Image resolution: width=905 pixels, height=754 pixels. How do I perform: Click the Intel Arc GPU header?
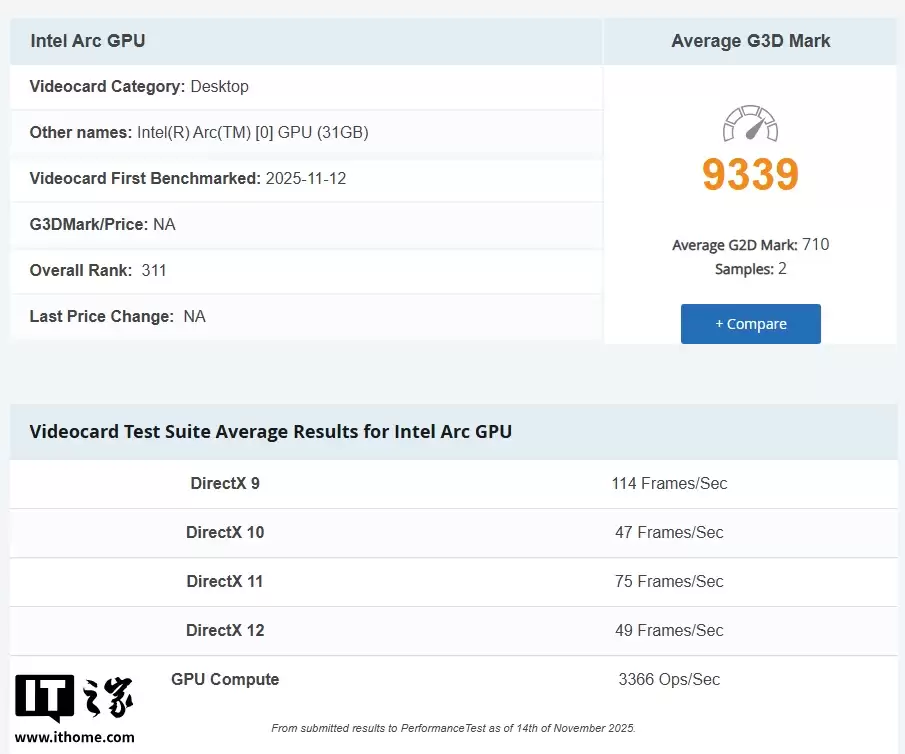click(x=88, y=41)
